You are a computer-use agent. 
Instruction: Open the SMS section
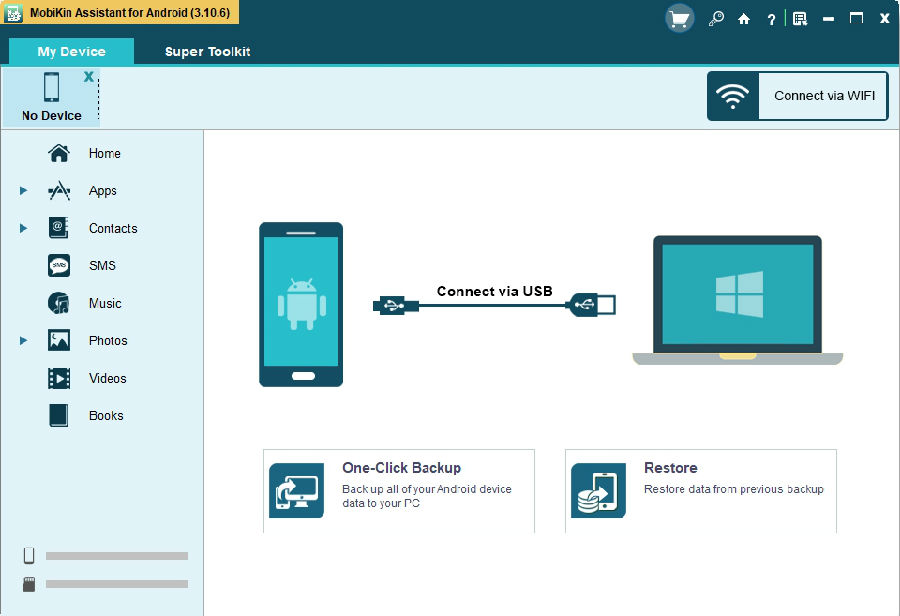tap(102, 265)
